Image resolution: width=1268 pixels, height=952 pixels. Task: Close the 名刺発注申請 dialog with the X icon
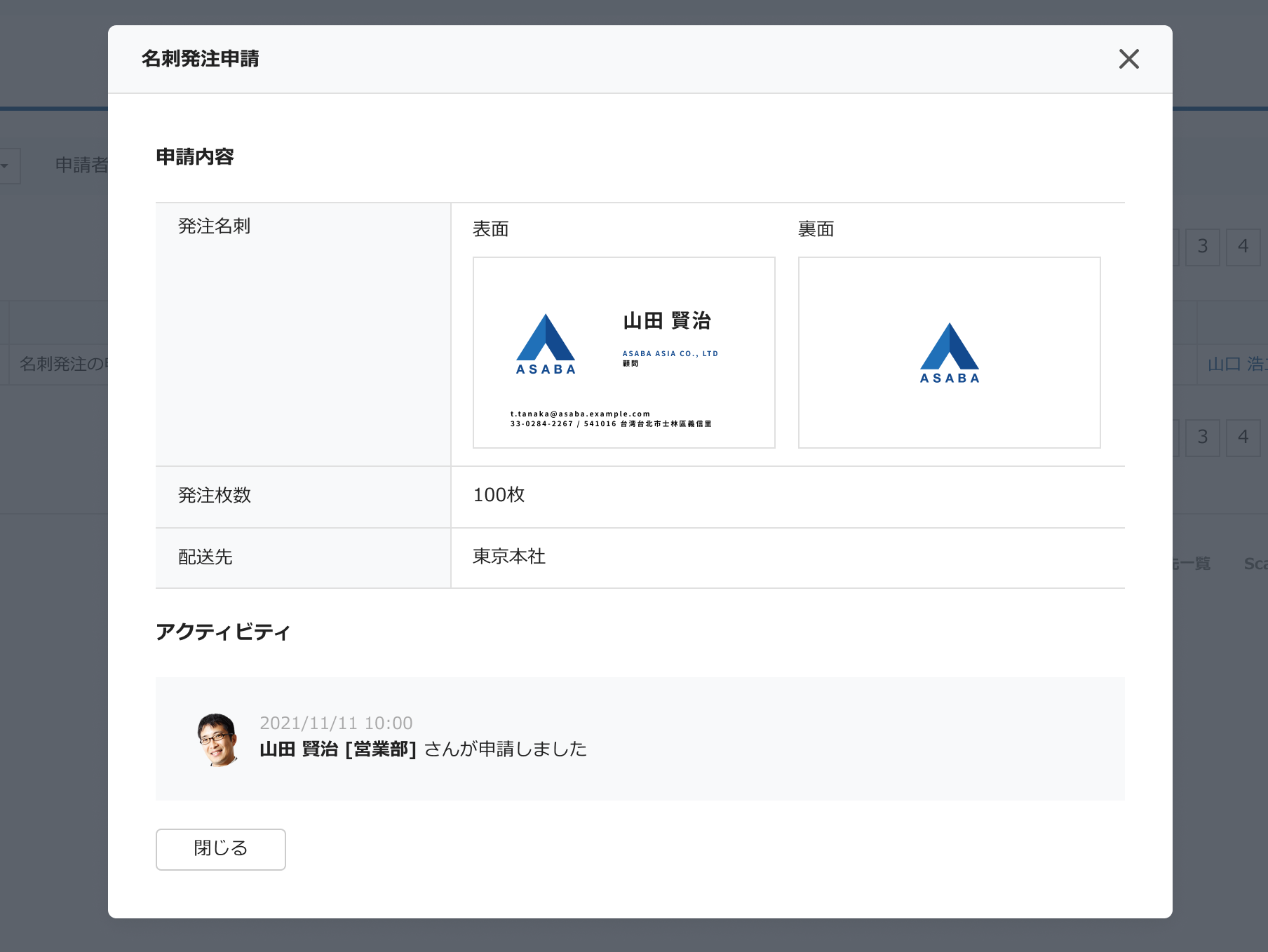[x=1128, y=59]
